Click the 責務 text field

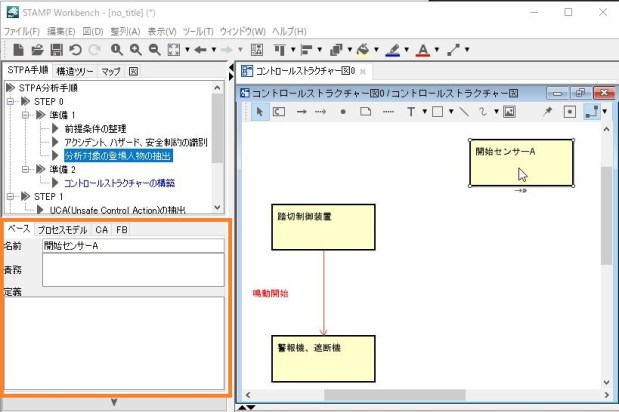pyautogui.click(x=132, y=269)
